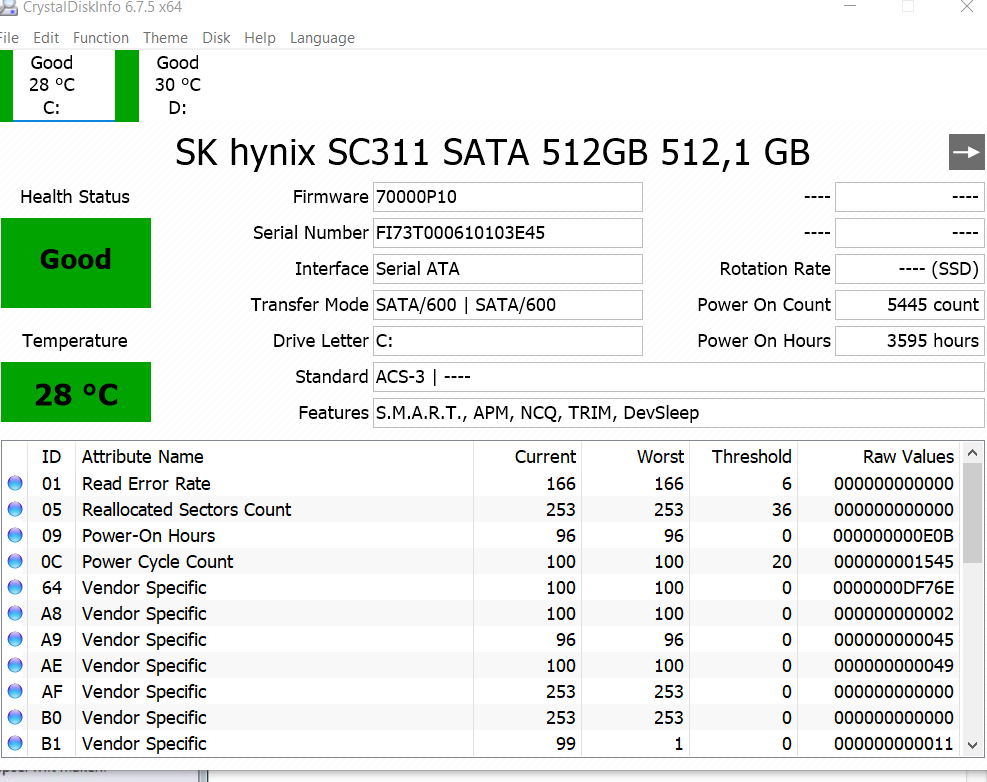Click the Worst column header
The image size is (987, 782).
coord(635,456)
